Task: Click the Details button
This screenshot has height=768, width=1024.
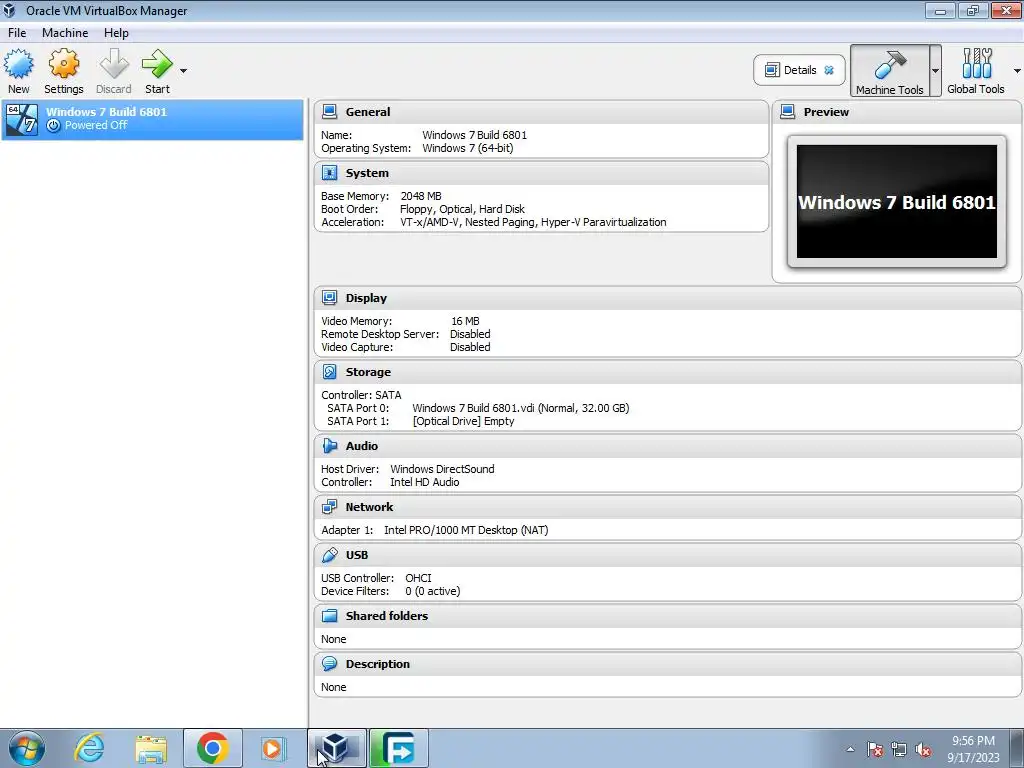Action: coord(799,70)
